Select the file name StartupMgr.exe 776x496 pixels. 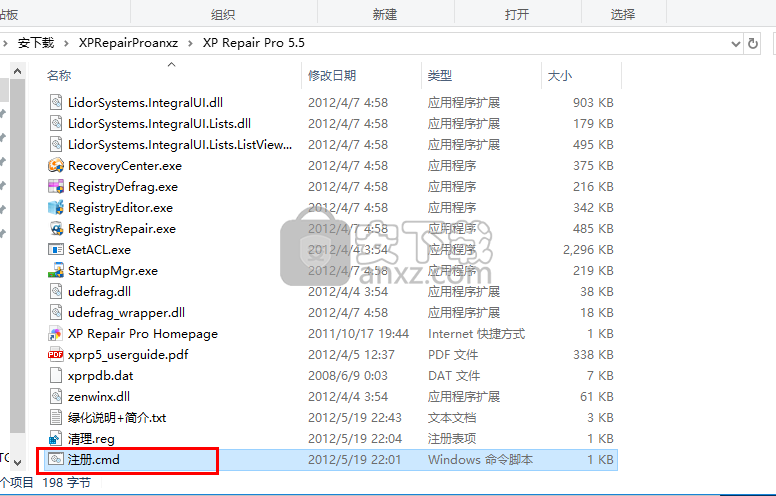click(113, 271)
